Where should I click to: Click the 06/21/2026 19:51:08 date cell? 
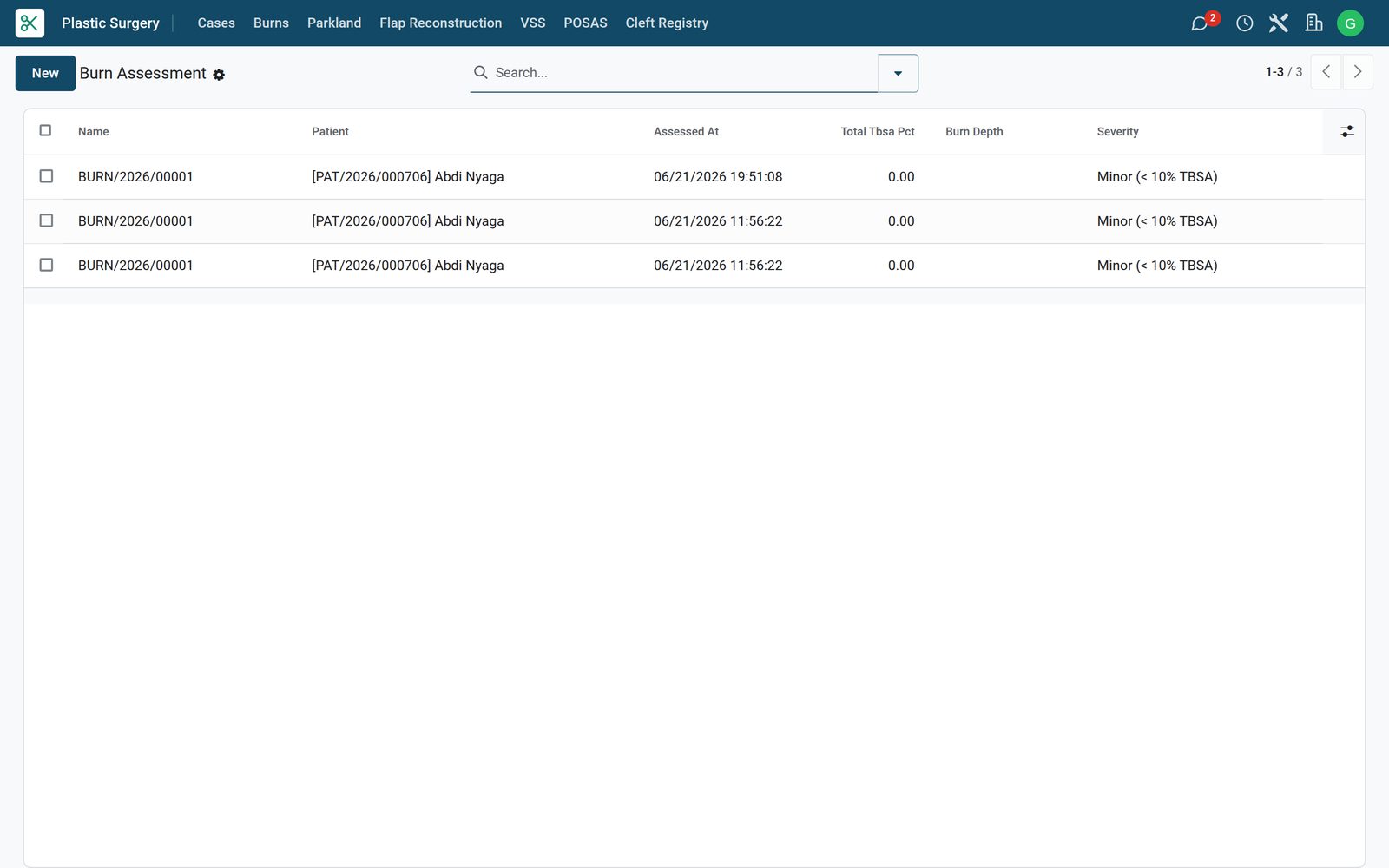pyautogui.click(x=718, y=177)
